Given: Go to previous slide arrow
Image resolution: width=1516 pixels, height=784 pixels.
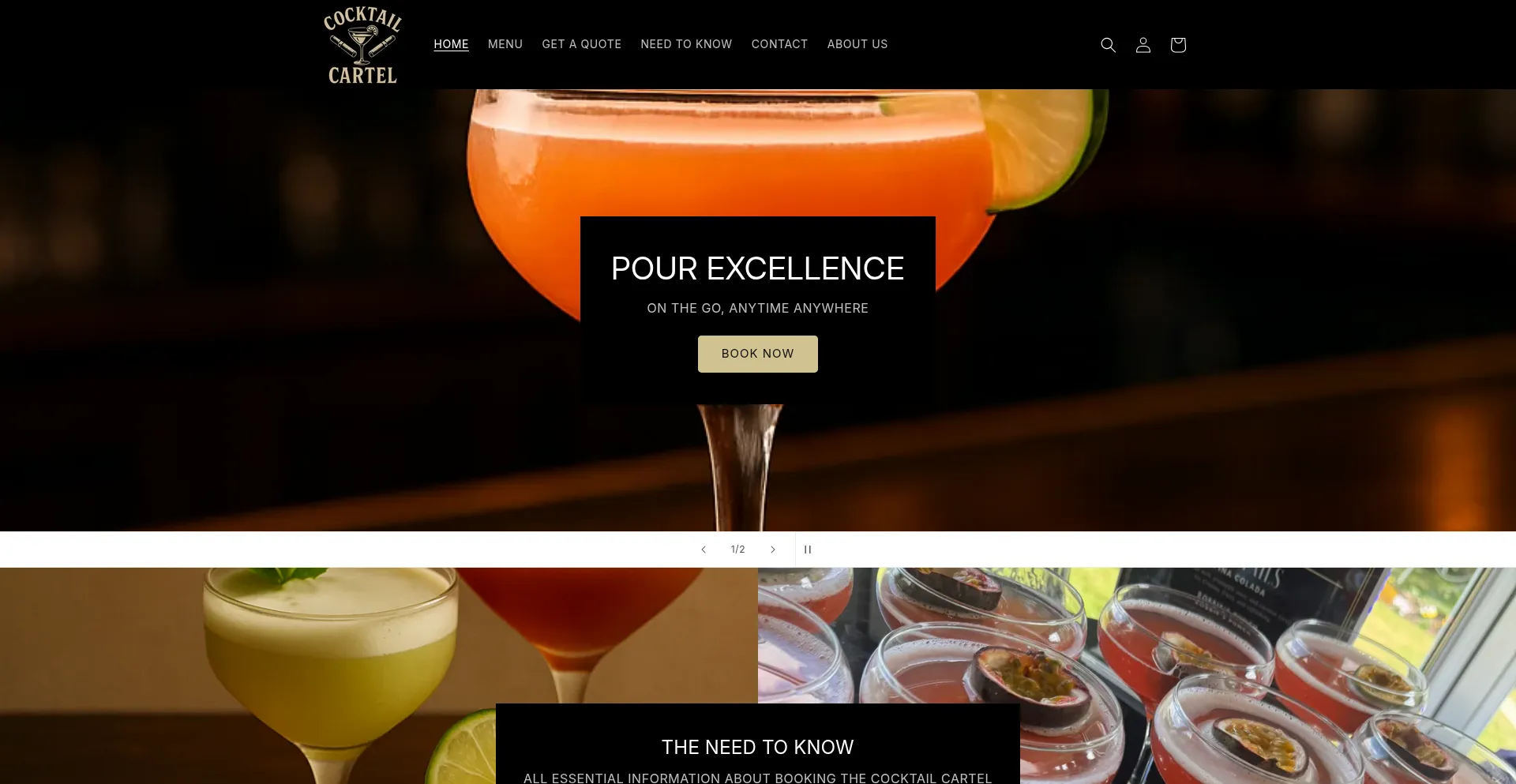Looking at the screenshot, I should point(703,550).
